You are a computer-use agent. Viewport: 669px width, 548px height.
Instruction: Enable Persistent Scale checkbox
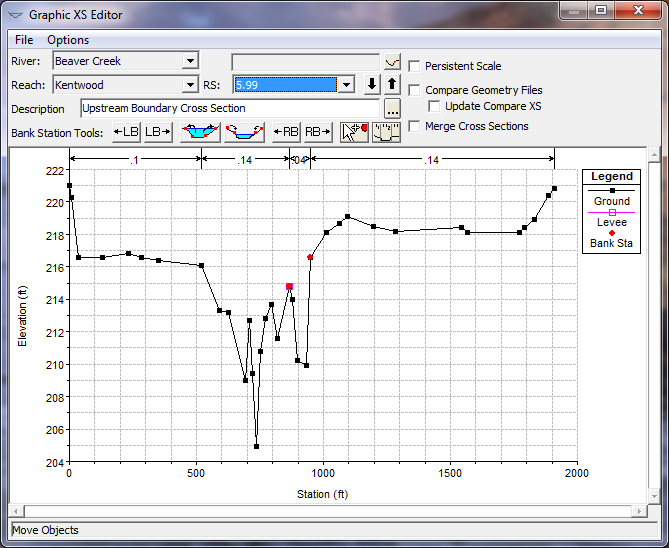(415, 66)
